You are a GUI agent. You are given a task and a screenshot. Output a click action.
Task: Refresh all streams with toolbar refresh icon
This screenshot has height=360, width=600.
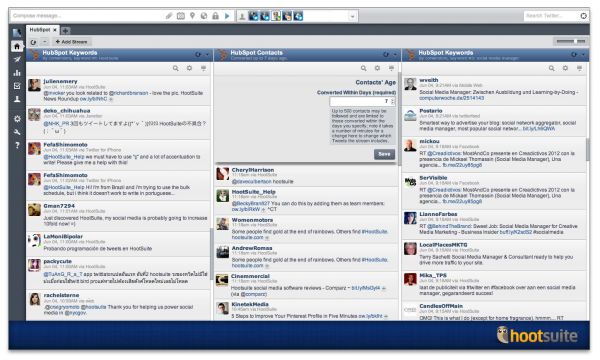tap(33, 42)
